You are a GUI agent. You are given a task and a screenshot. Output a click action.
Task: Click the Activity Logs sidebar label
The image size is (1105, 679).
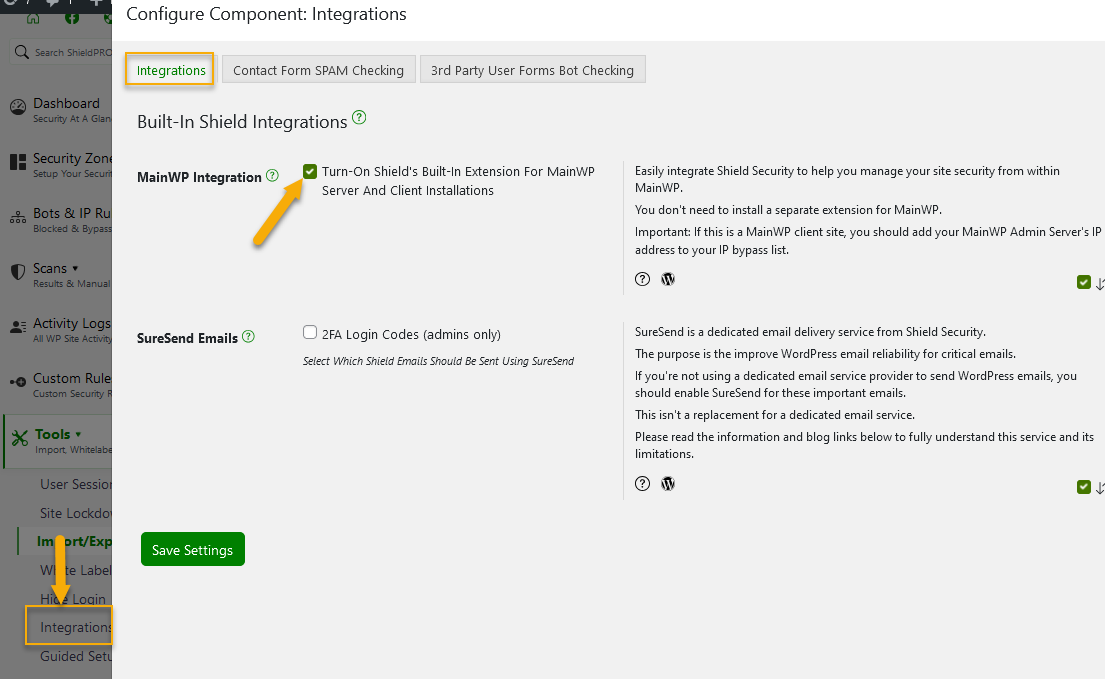click(x=72, y=323)
